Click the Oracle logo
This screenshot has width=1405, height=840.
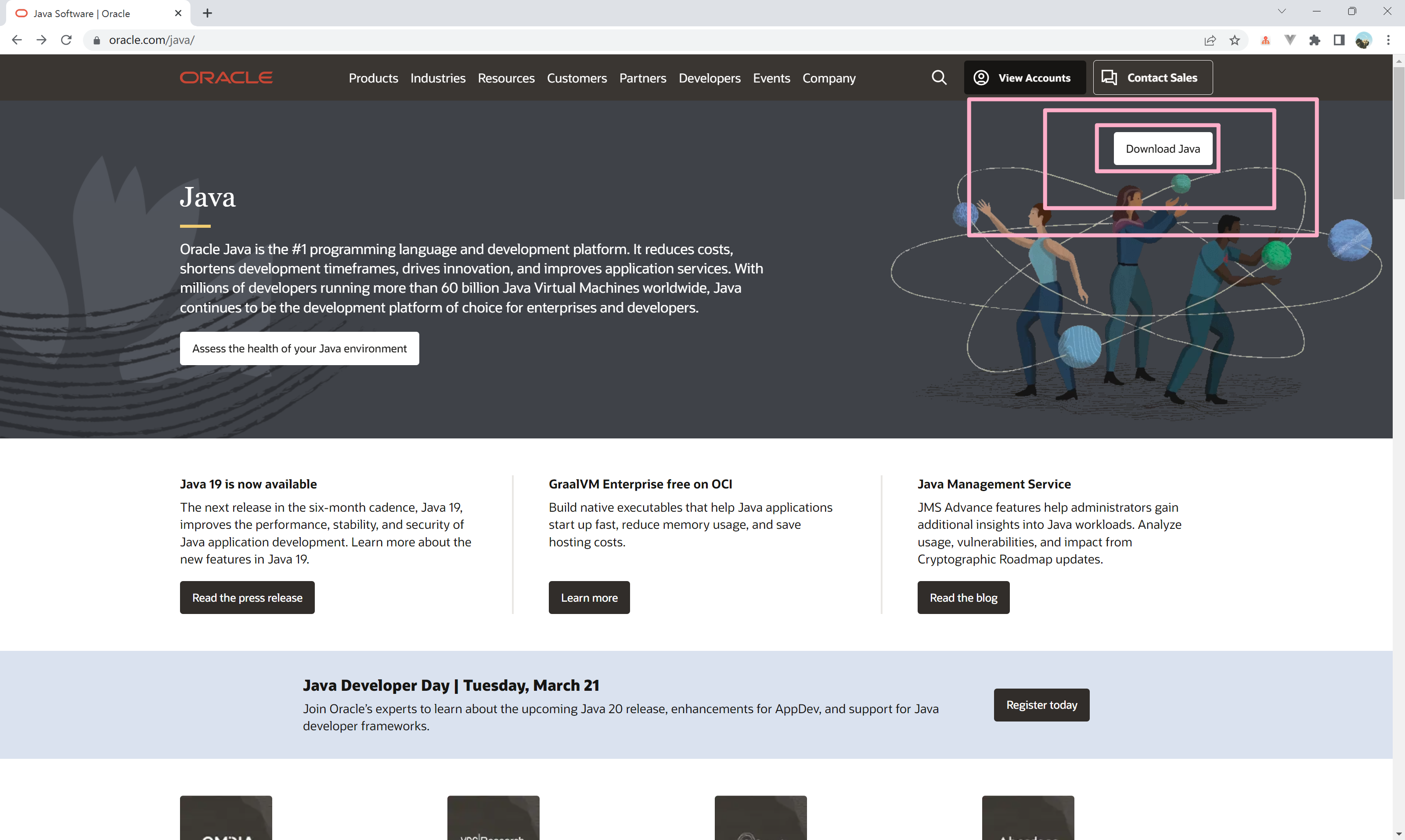(226, 78)
